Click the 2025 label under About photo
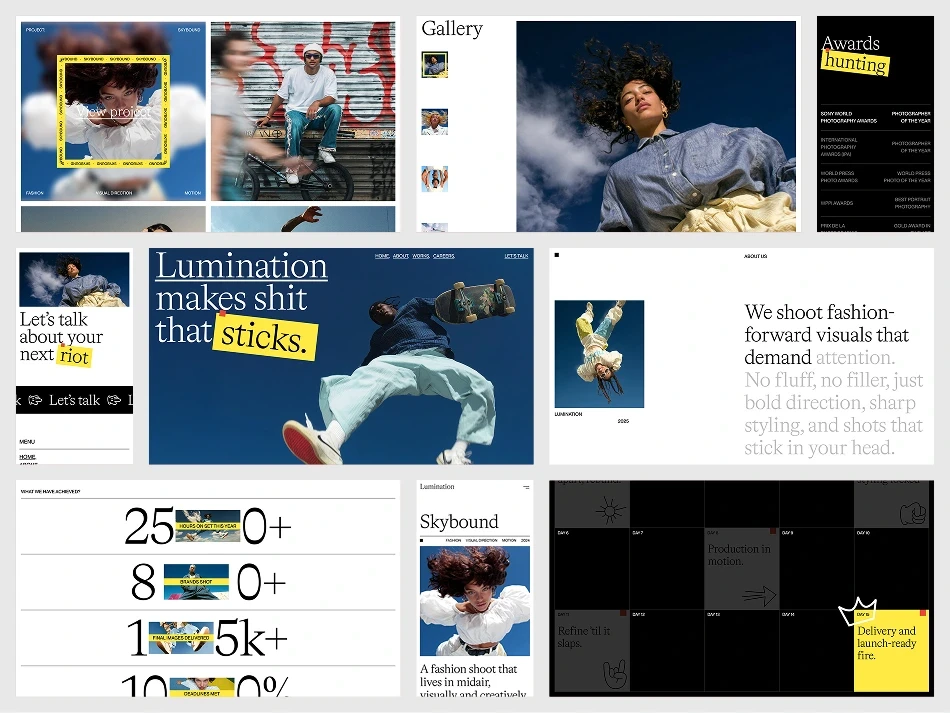This screenshot has width=950, height=713. pyautogui.click(x=623, y=420)
